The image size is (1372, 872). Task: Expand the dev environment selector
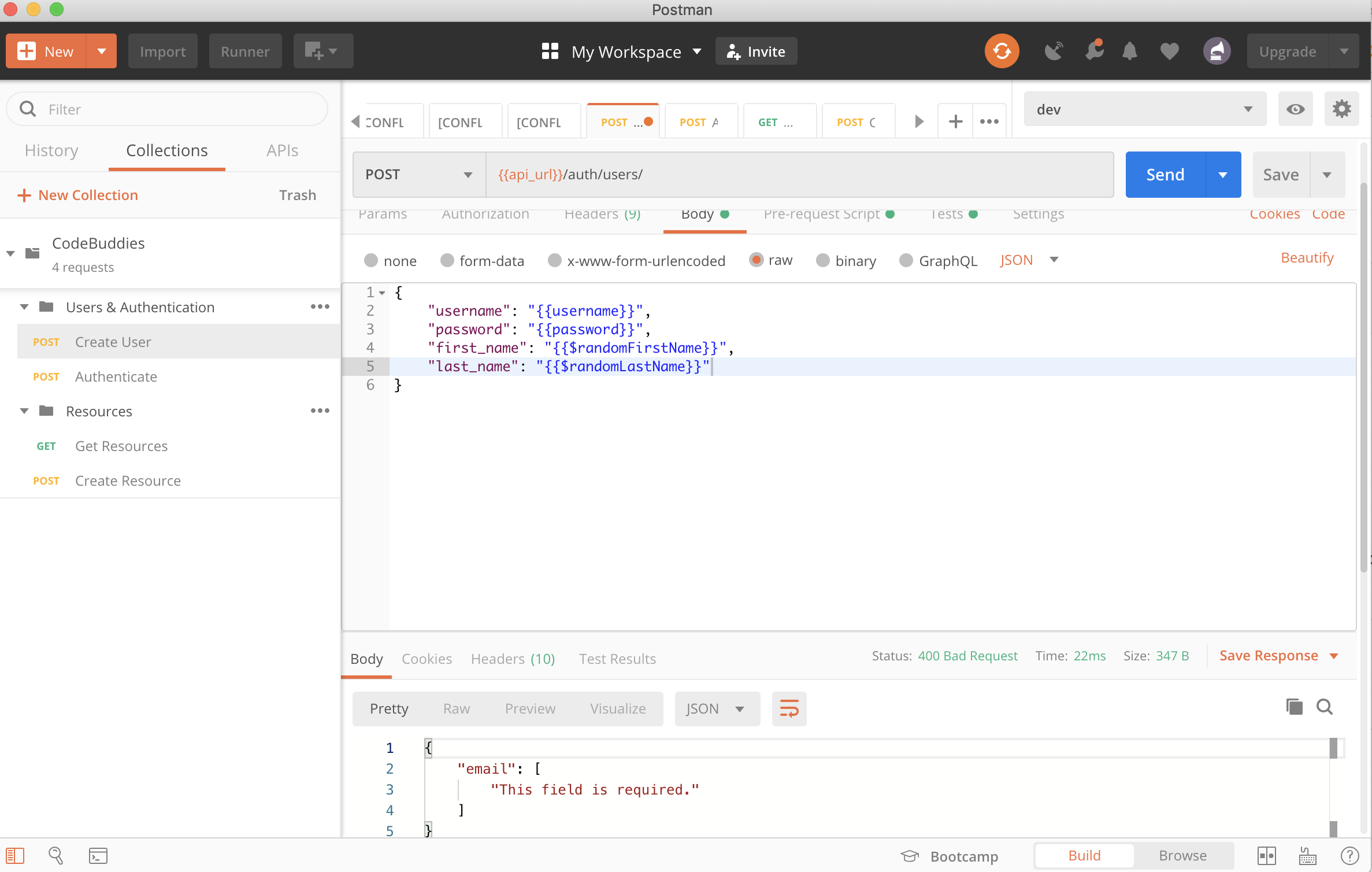point(1144,109)
